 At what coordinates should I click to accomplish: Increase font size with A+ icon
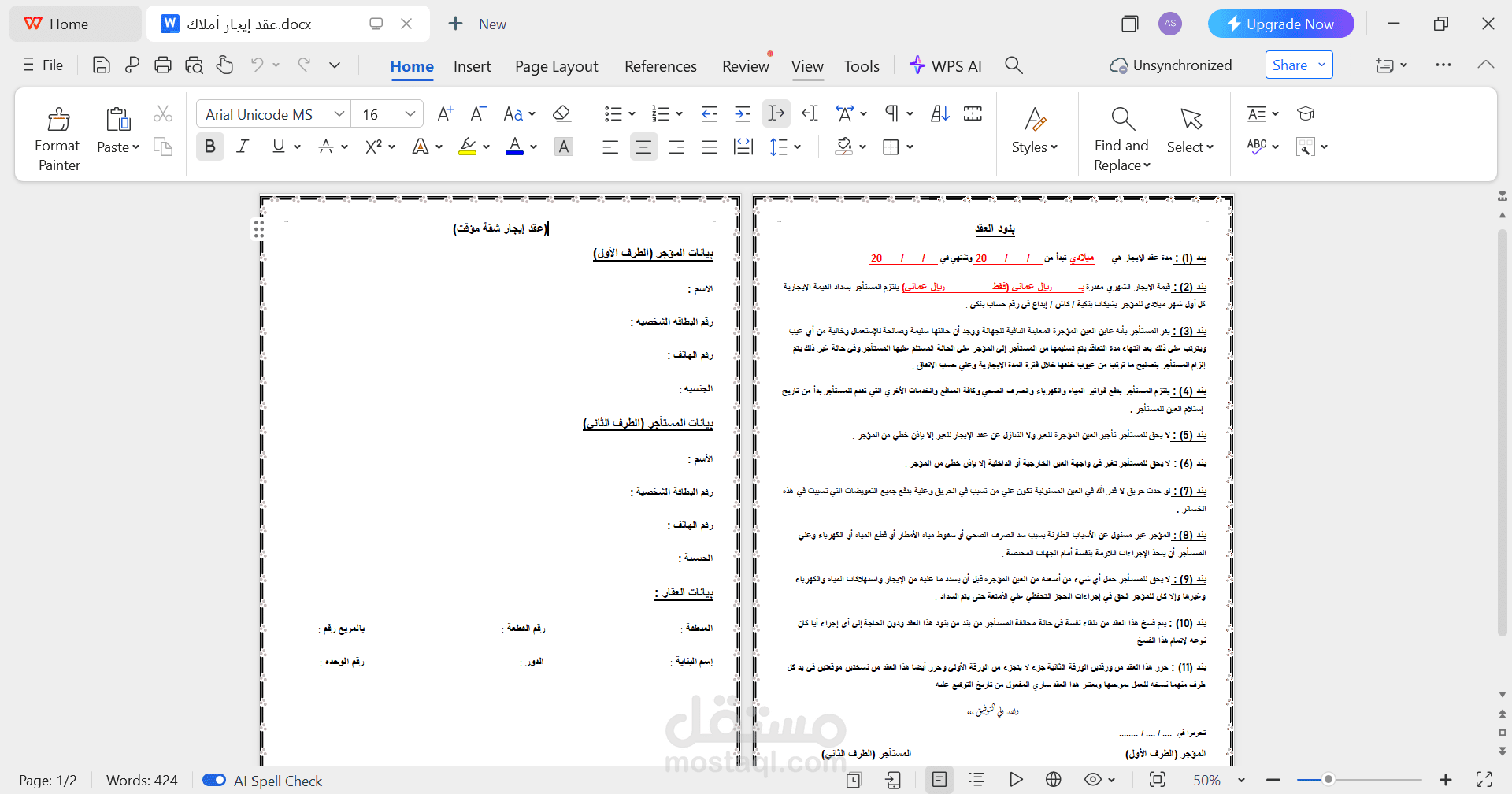point(446,114)
